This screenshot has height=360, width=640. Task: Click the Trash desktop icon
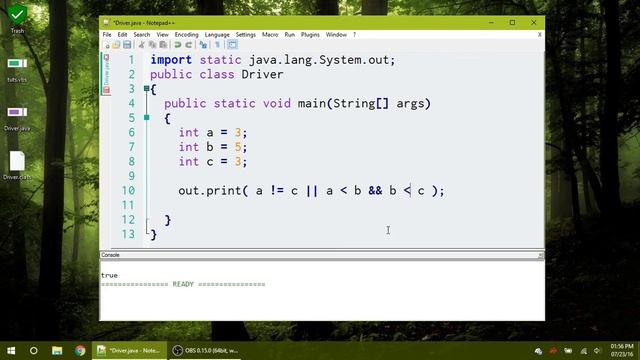(17, 18)
